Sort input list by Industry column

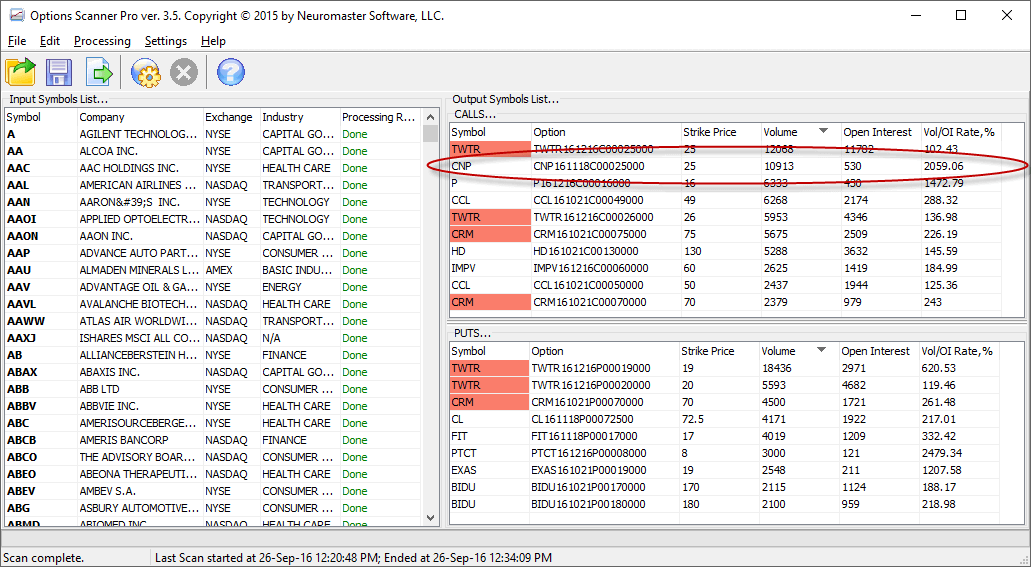coord(300,117)
